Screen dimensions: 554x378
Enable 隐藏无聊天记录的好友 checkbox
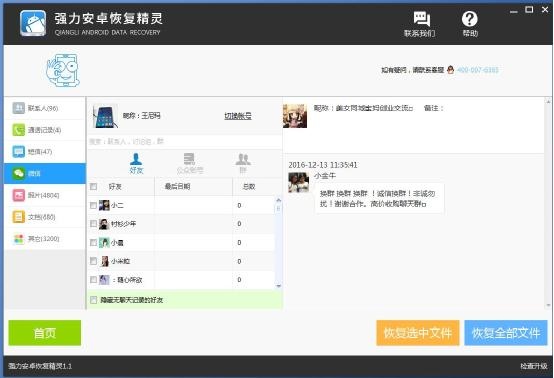point(93,300)
